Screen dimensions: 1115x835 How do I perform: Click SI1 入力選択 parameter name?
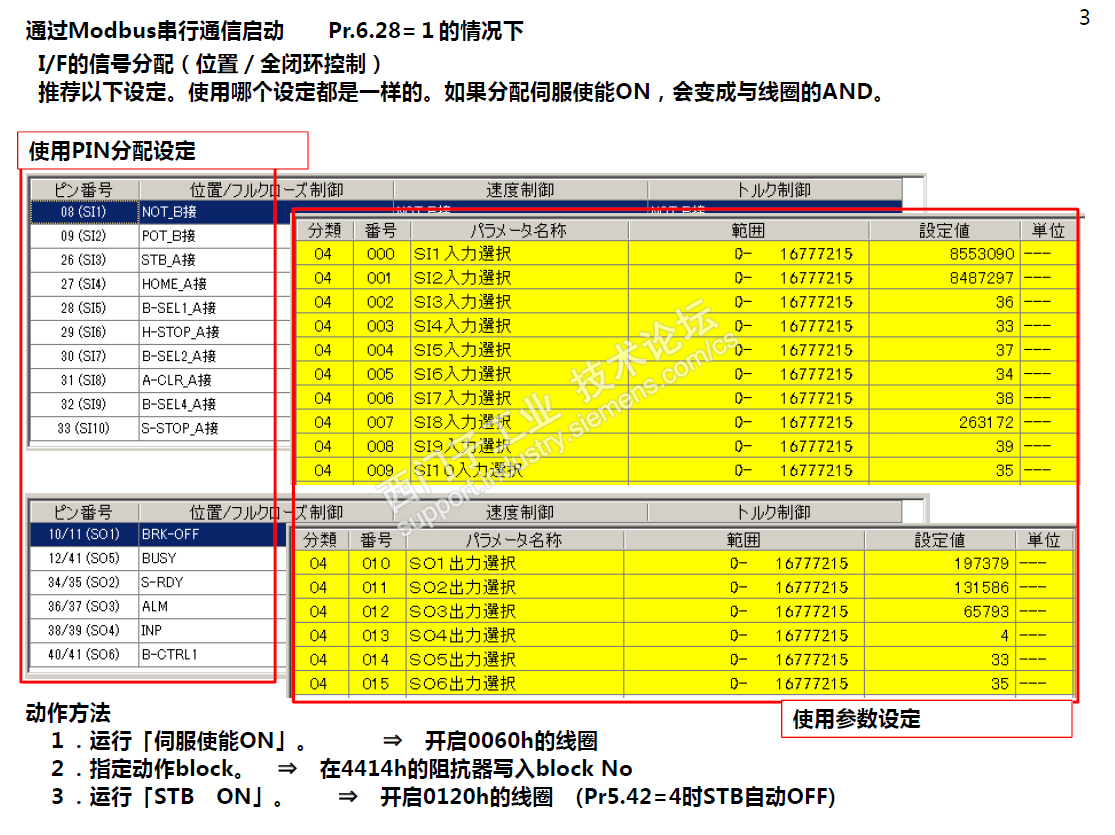(x=463, y=254)
